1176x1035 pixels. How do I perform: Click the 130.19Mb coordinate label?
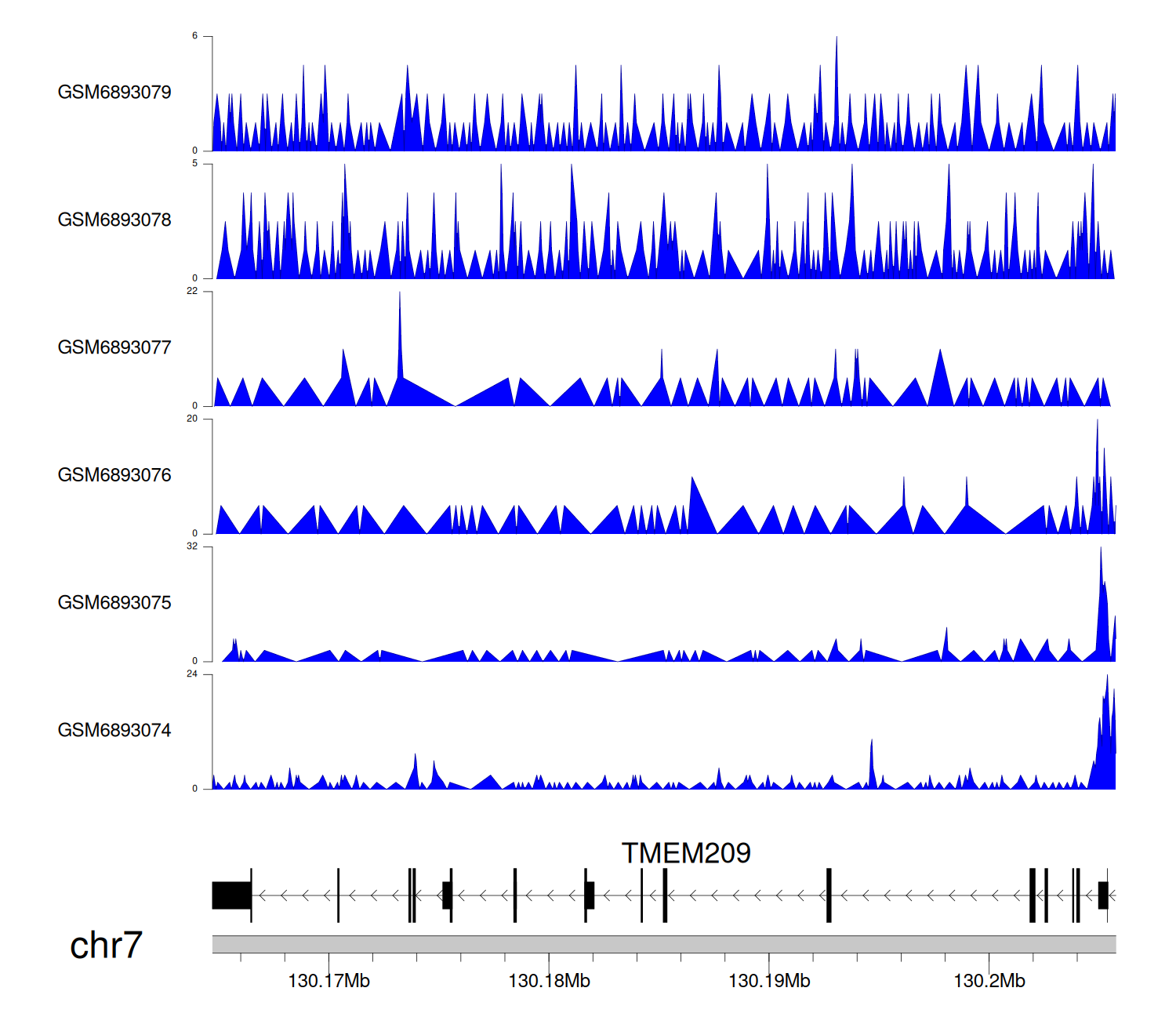click(x=769, y=981)
